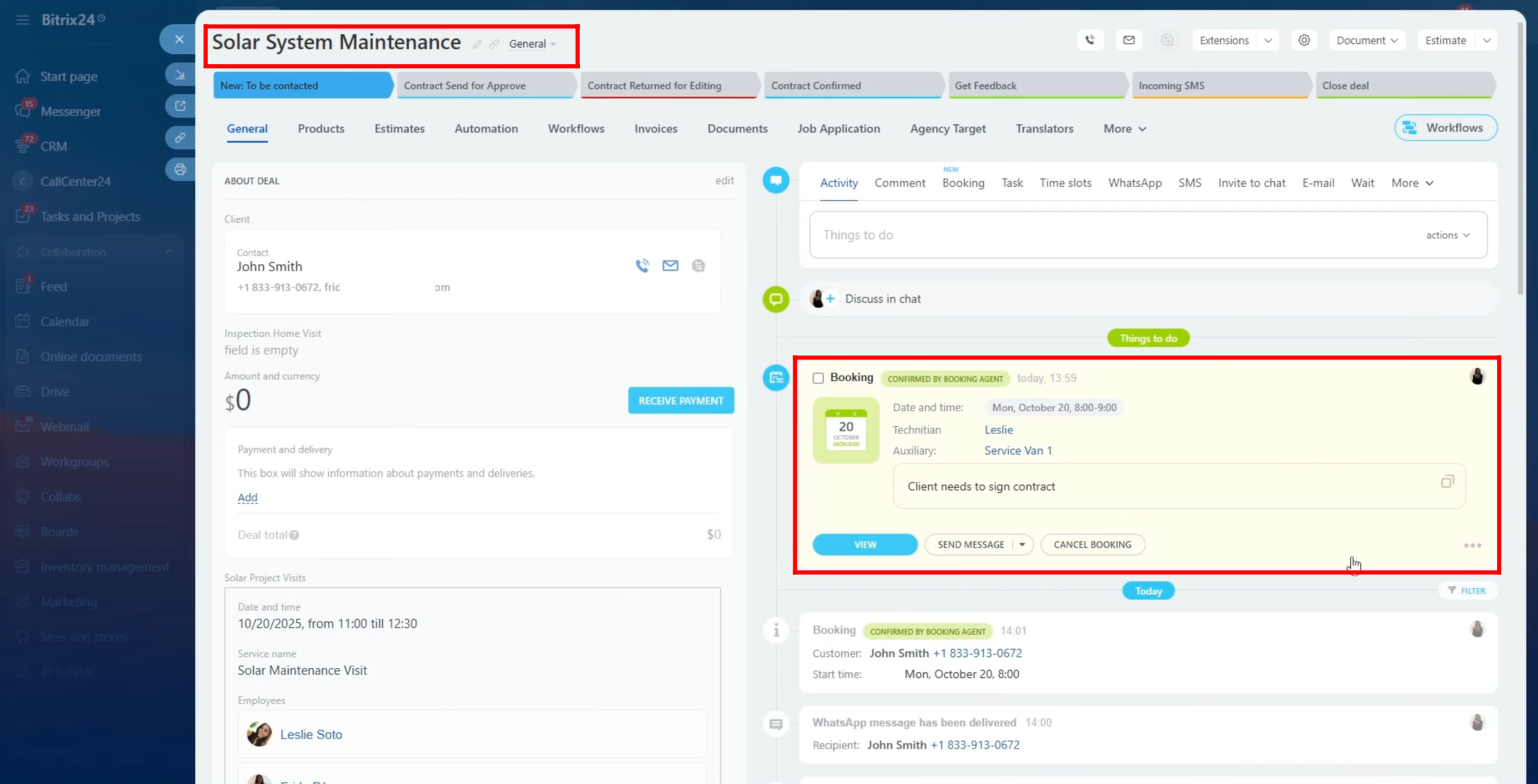The width and height of the screenshot is (1538, 784).
Task: Expand the More tabs menu
Action: pyautogui.click(x=1124, y=128)
